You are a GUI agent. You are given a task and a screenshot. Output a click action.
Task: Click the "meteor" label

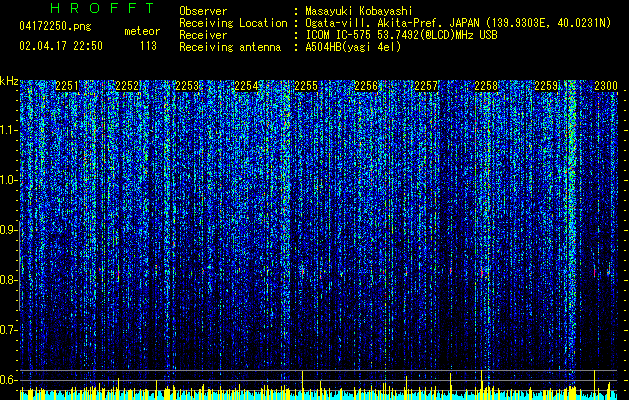(142, 31)
